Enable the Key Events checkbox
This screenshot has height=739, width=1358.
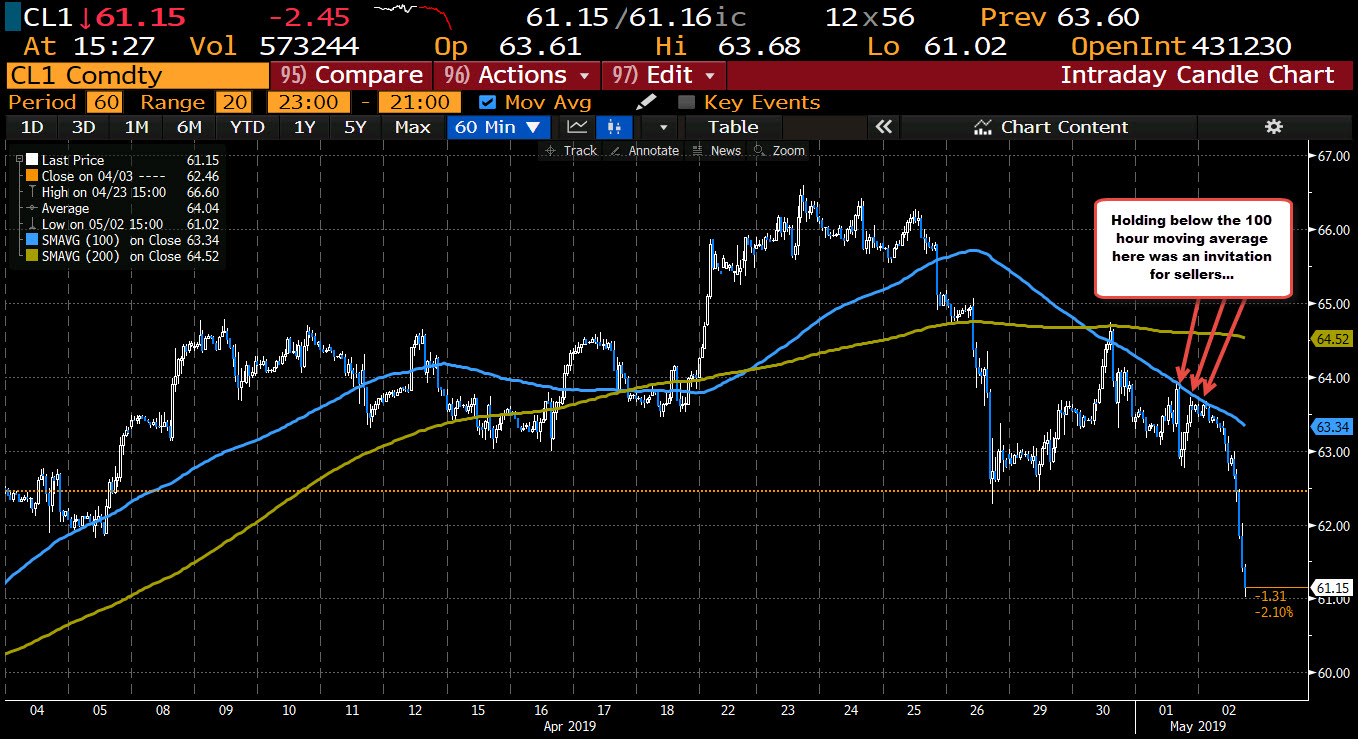tap(686, 102)
